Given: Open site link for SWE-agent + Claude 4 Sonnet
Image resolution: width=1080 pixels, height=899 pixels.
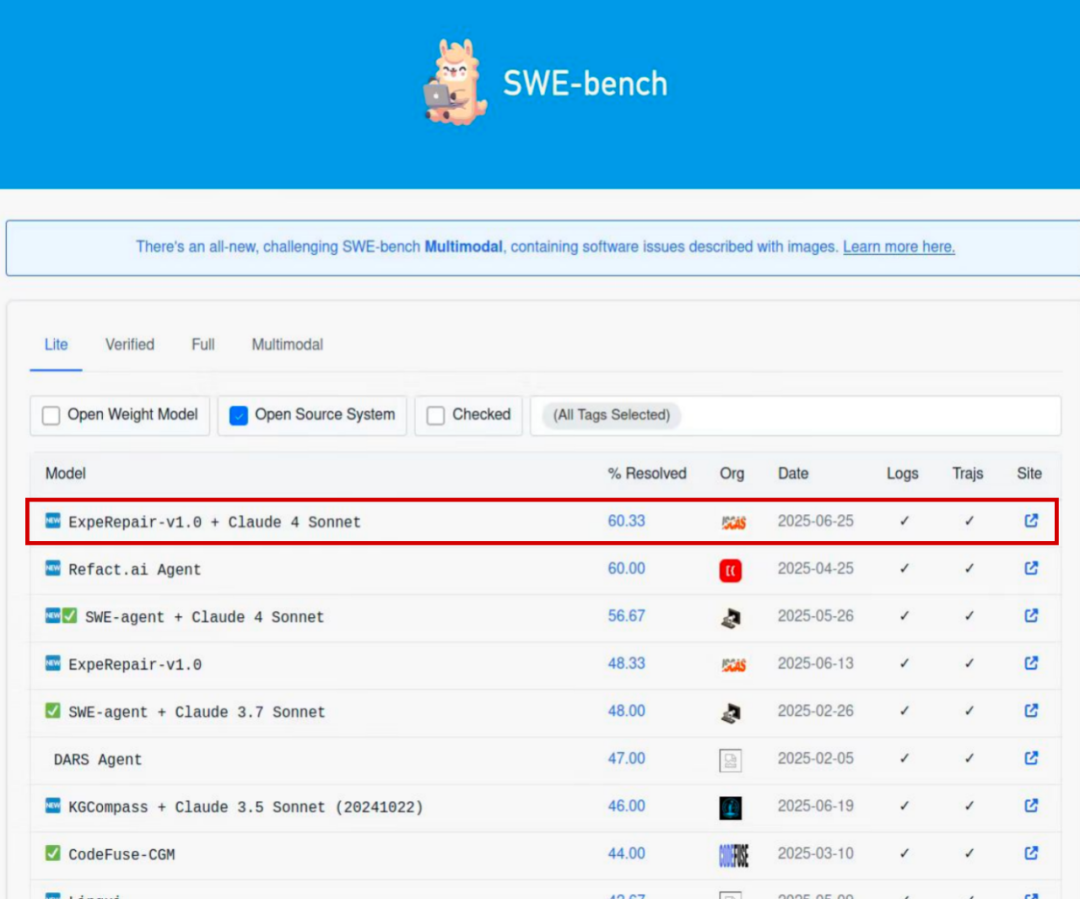Looking at the screenshot, I should [x=1030, y=615].
